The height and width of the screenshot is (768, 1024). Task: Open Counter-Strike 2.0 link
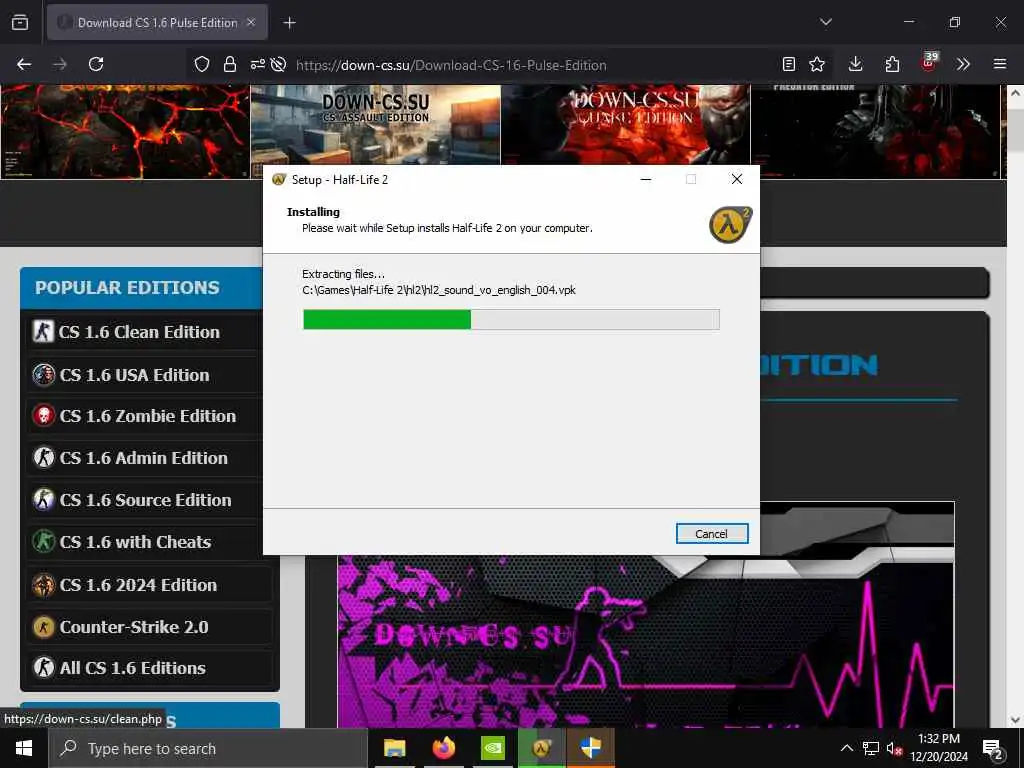pos(134,627)
